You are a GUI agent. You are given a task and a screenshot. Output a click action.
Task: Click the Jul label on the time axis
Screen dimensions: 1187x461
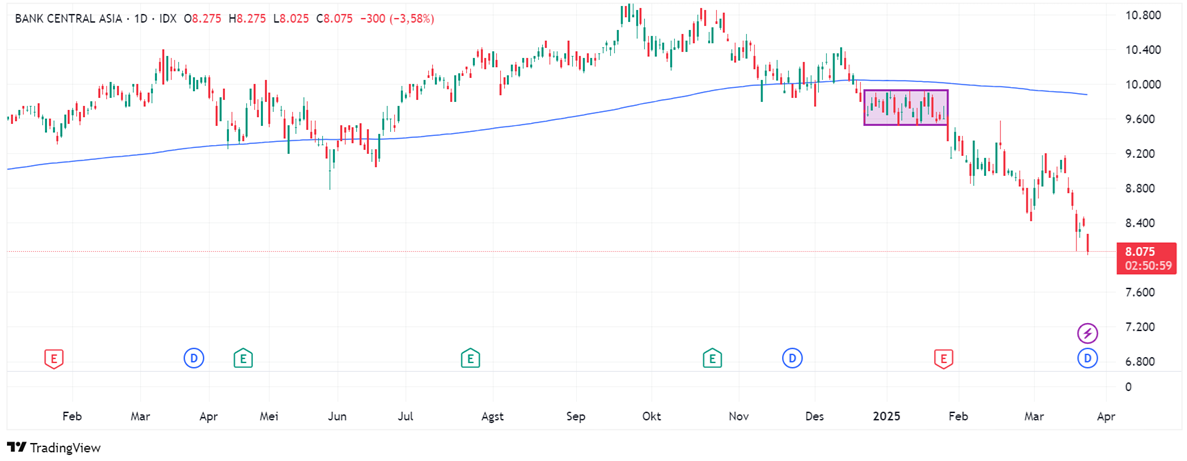coord(407,416)
